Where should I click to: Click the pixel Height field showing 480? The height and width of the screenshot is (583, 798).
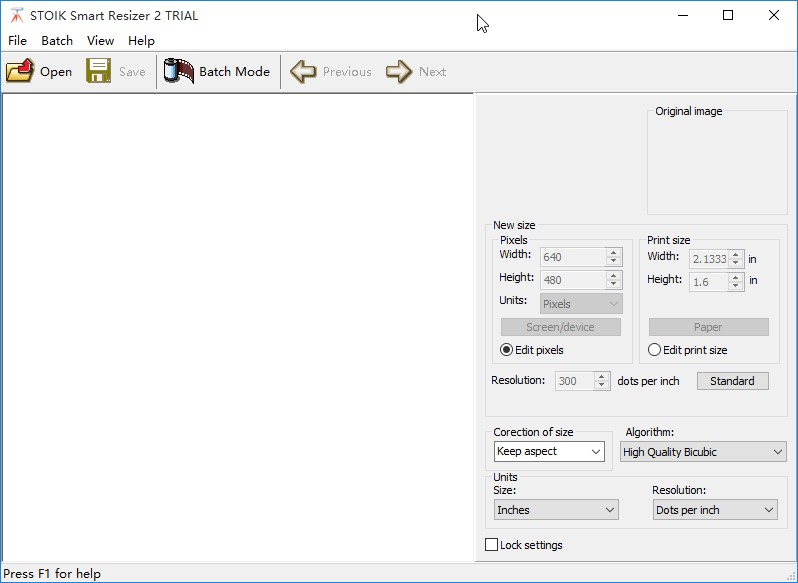pyautogui.click(x=573, y=280)
